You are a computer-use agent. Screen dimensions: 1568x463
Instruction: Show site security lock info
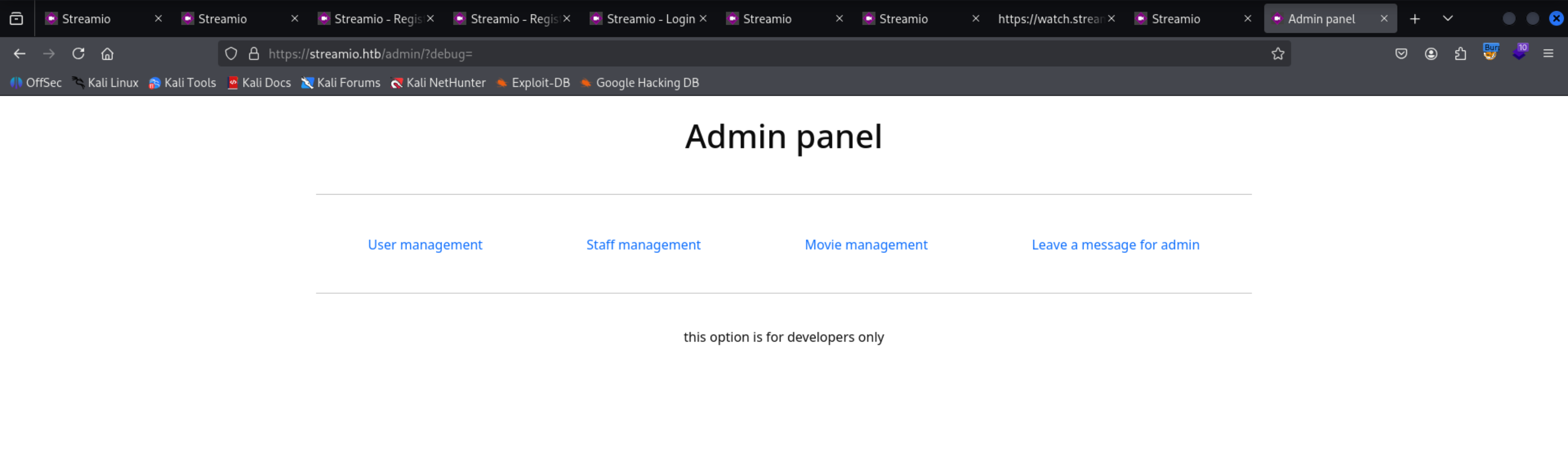[254, 54]
